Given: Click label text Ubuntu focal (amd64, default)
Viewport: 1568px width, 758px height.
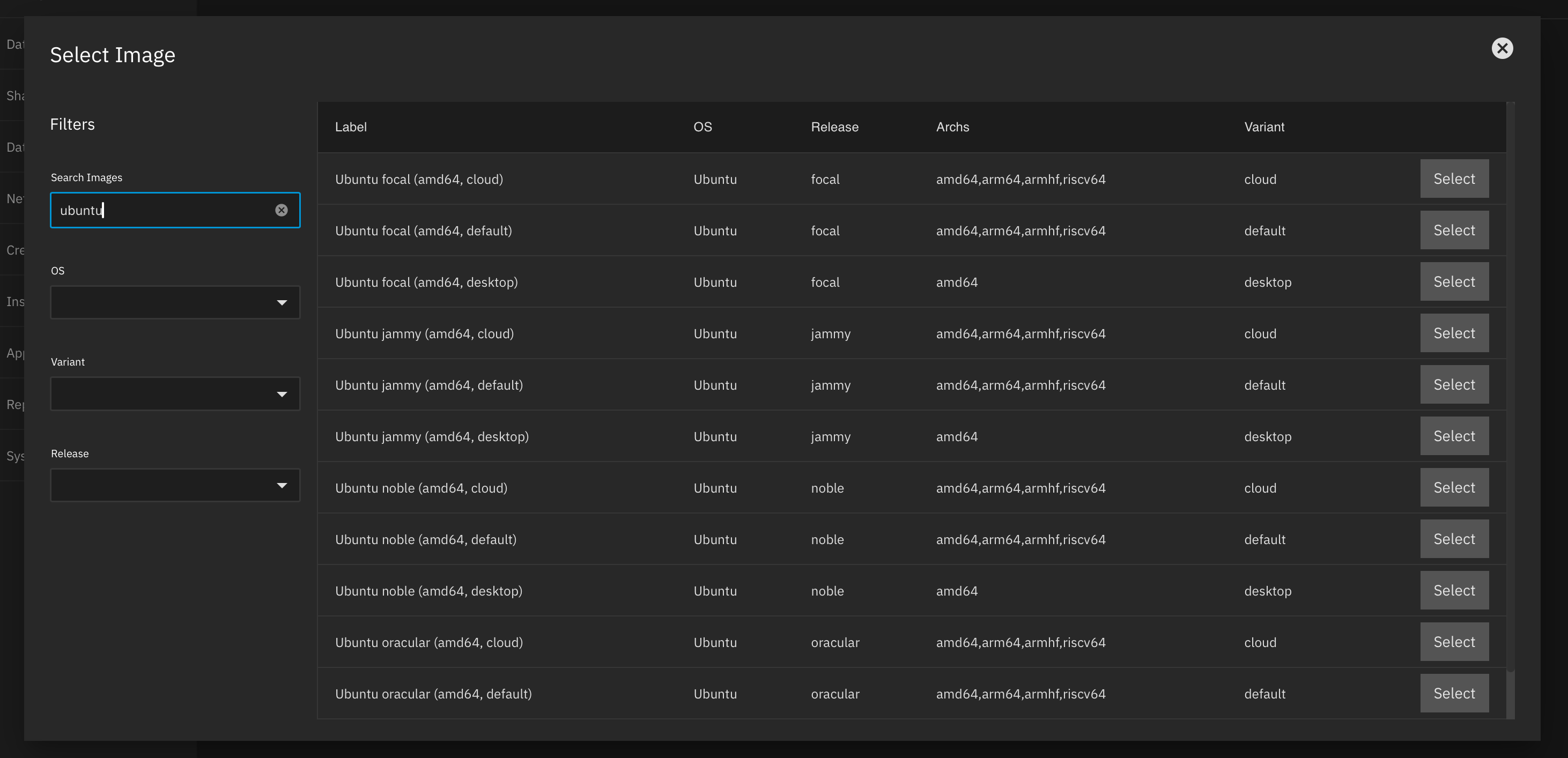Looking at the screenshot, I should click(x=423, y=231).
